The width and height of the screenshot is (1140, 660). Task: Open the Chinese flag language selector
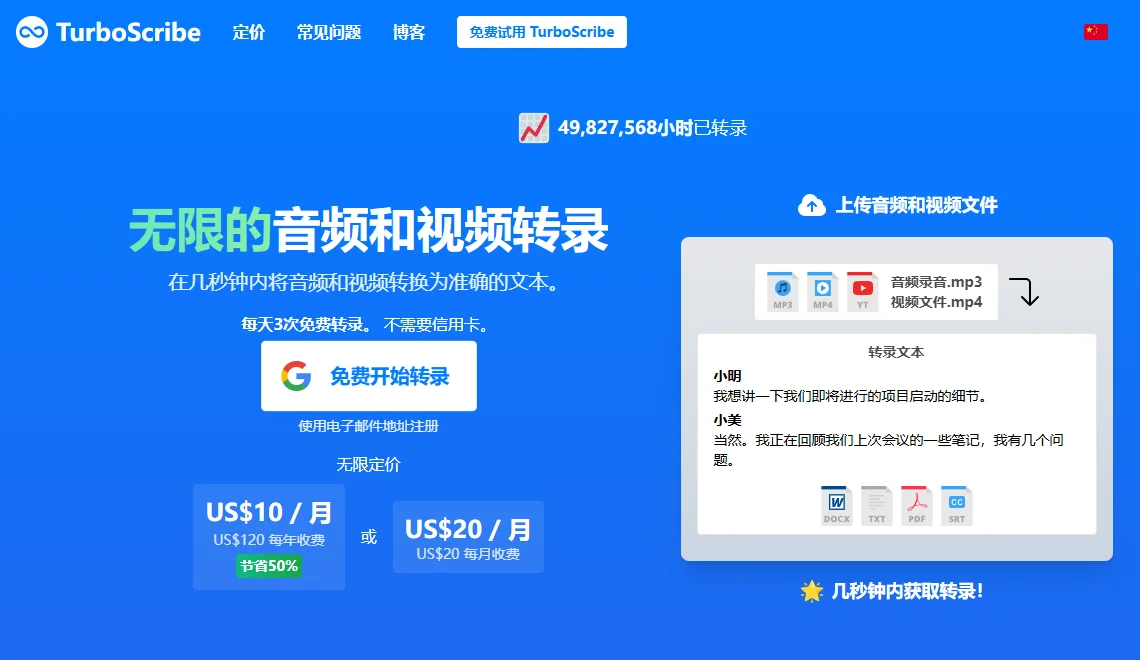click(1096, 32)
